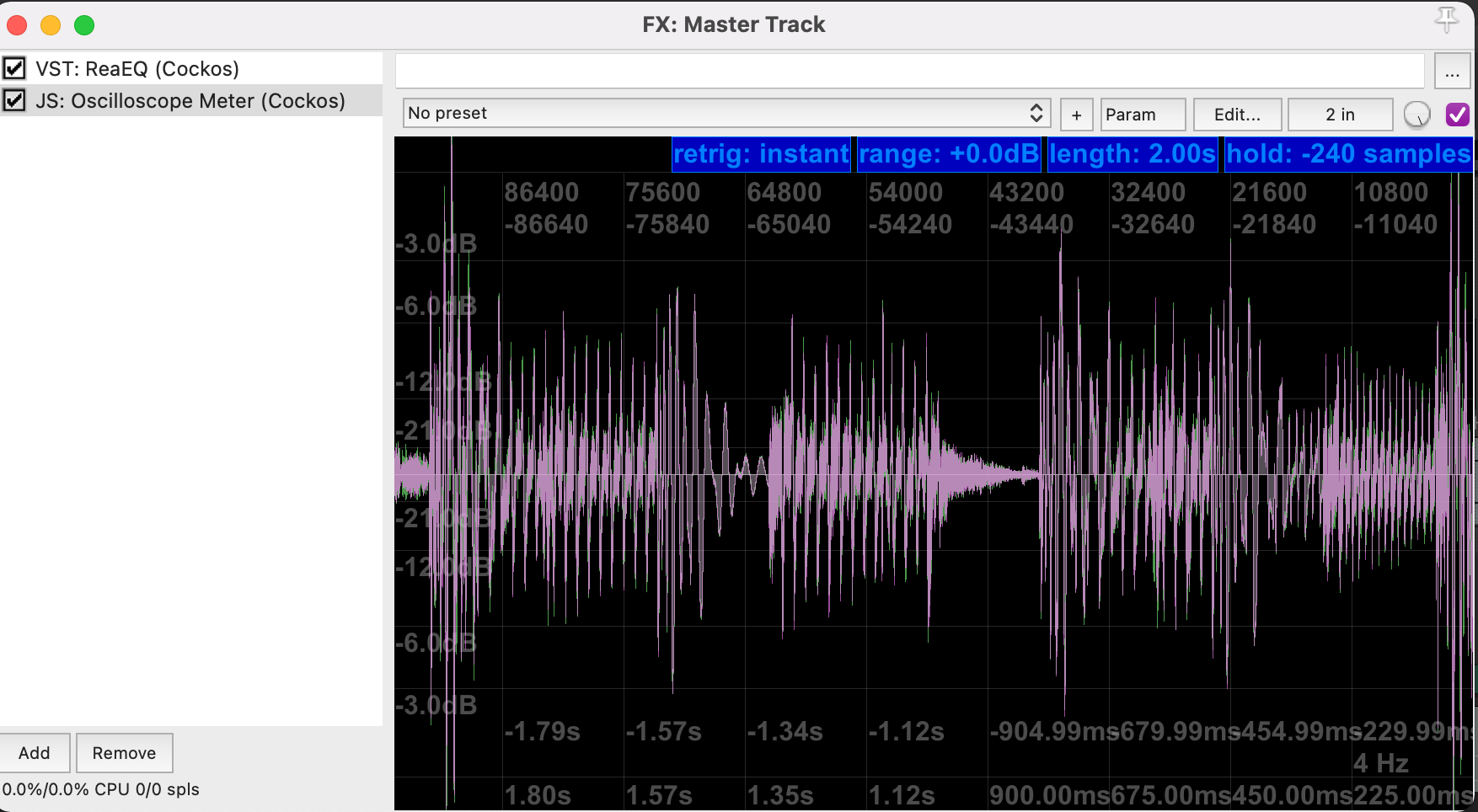Click the plus button to save preset
The image size is (1478, 812).
pos(1076,115)
